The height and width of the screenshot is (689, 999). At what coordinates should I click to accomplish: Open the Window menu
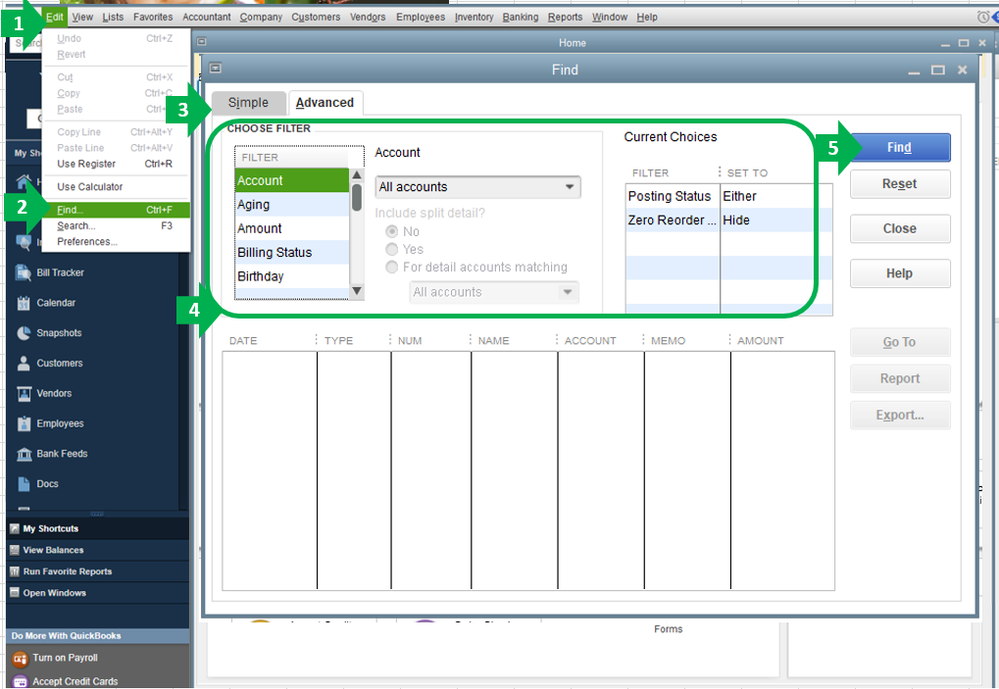point(610,17)
